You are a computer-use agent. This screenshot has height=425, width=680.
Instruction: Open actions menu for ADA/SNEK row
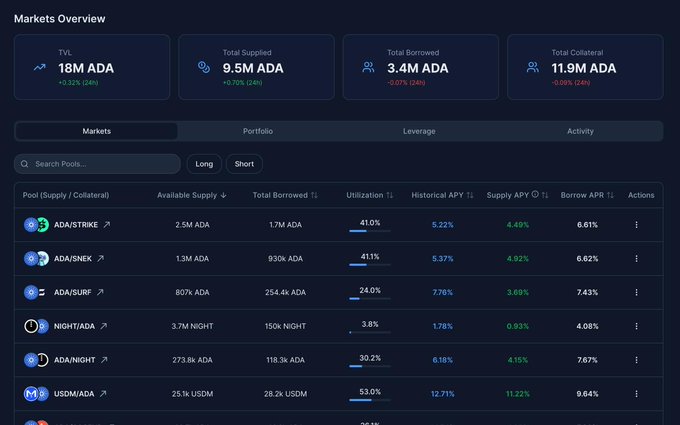(x=636, y=258)
